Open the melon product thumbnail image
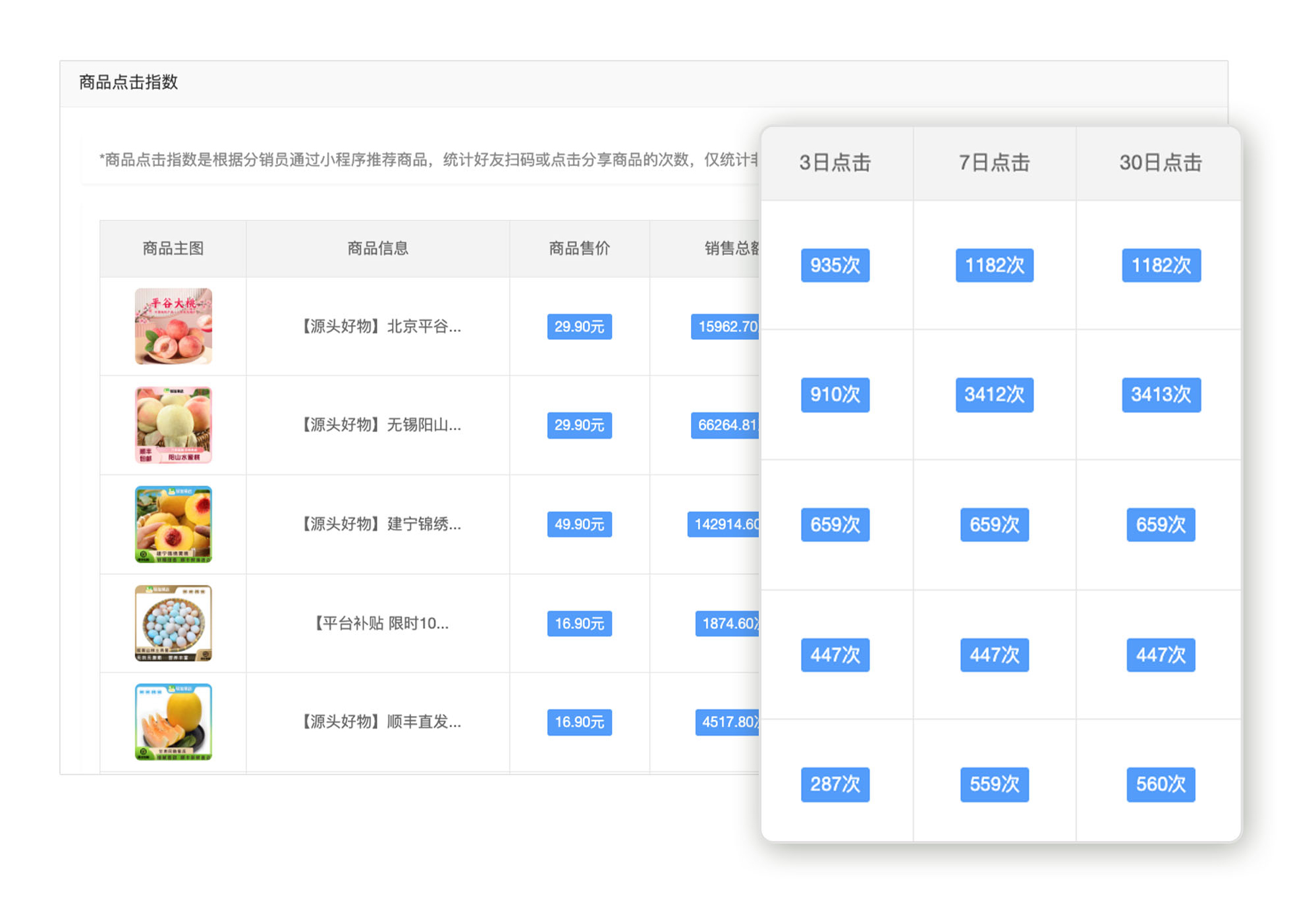 (x=173, y=722)
